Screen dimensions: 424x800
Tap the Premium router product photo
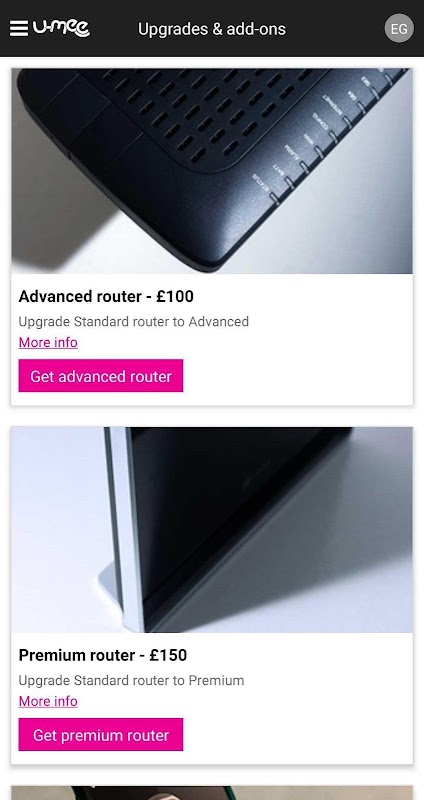212,530
